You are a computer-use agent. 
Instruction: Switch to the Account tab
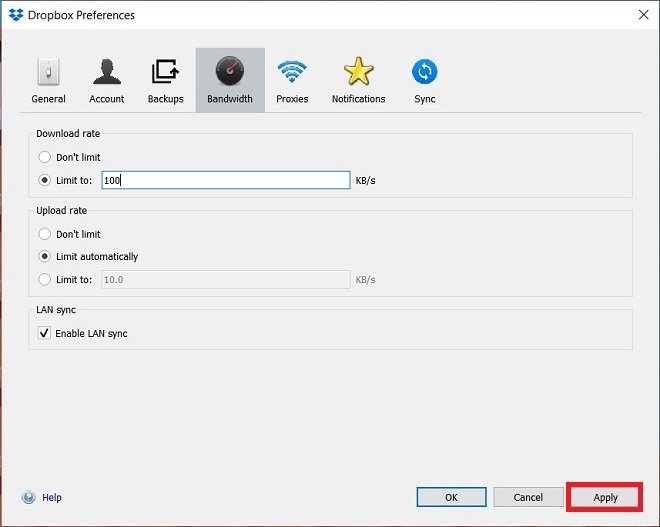pos(106,80)
